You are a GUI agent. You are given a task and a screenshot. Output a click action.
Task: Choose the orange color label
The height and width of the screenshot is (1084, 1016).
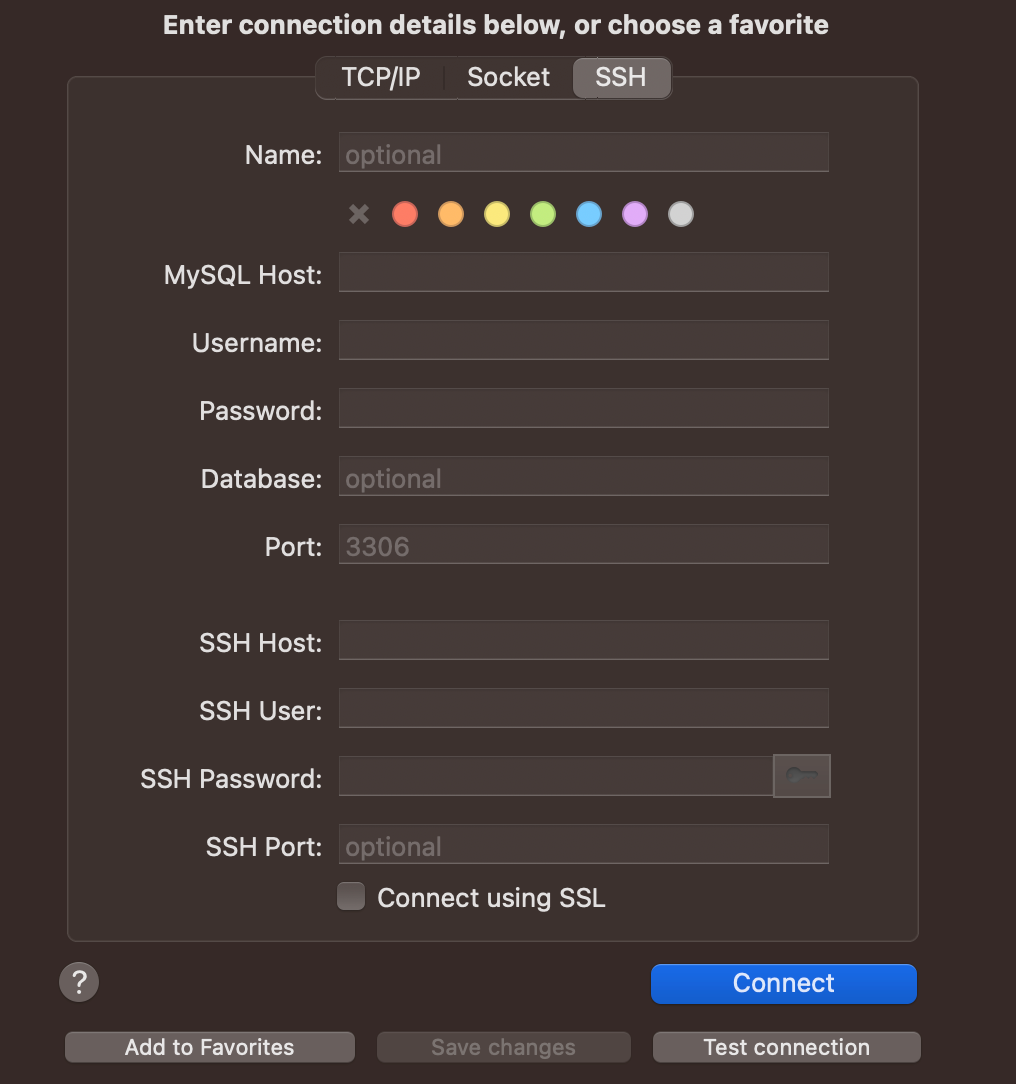(451, 214)
